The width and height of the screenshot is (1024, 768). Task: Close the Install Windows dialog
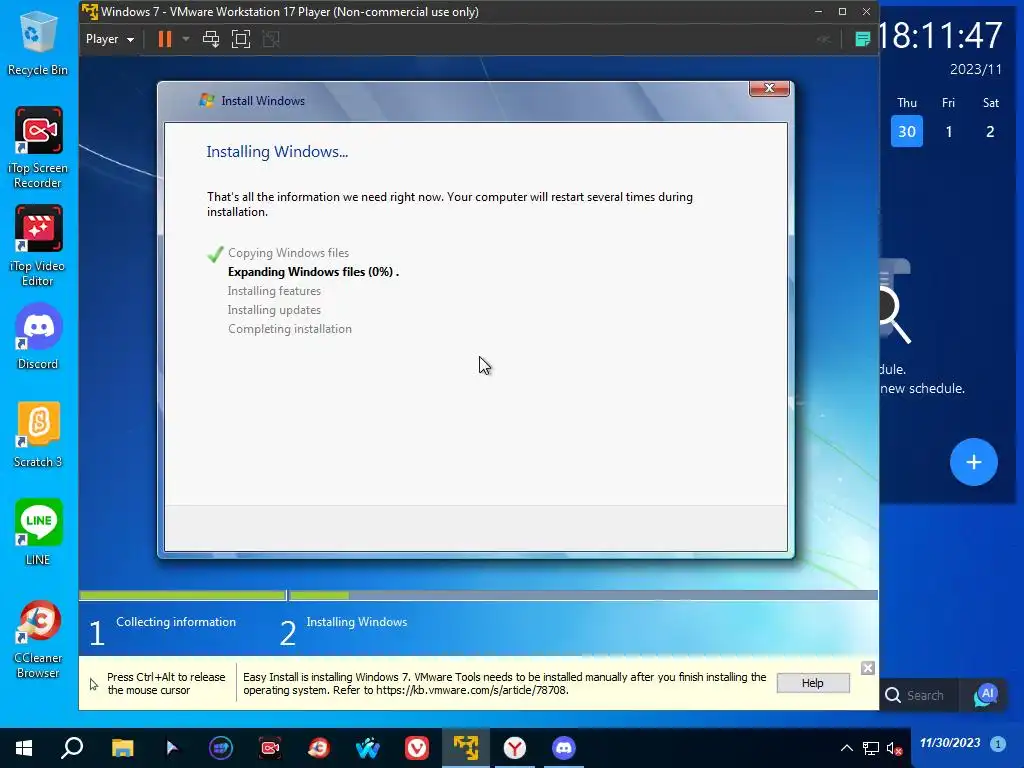click(769, 88)
